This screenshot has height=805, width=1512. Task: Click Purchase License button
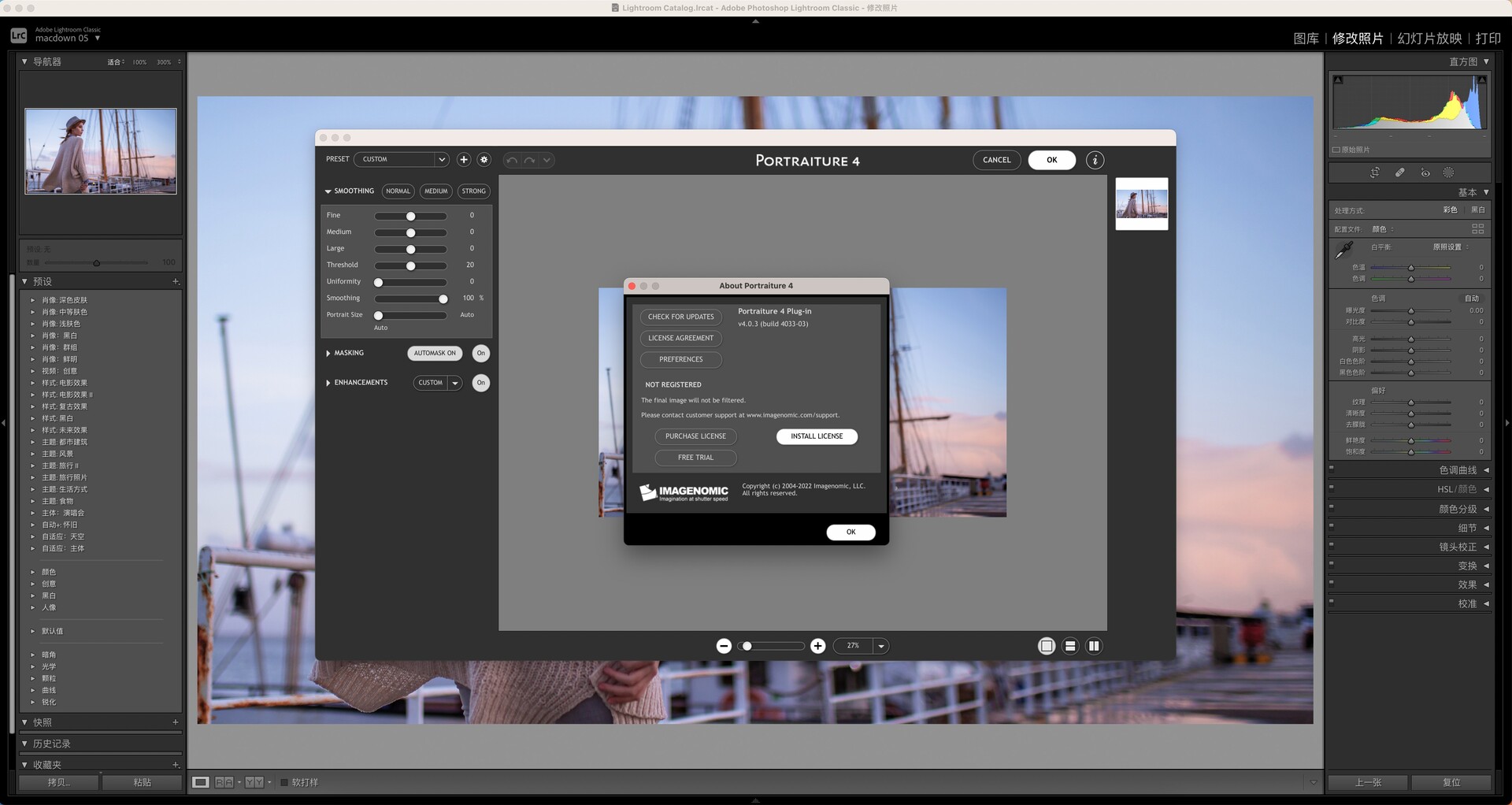point(695,436)
